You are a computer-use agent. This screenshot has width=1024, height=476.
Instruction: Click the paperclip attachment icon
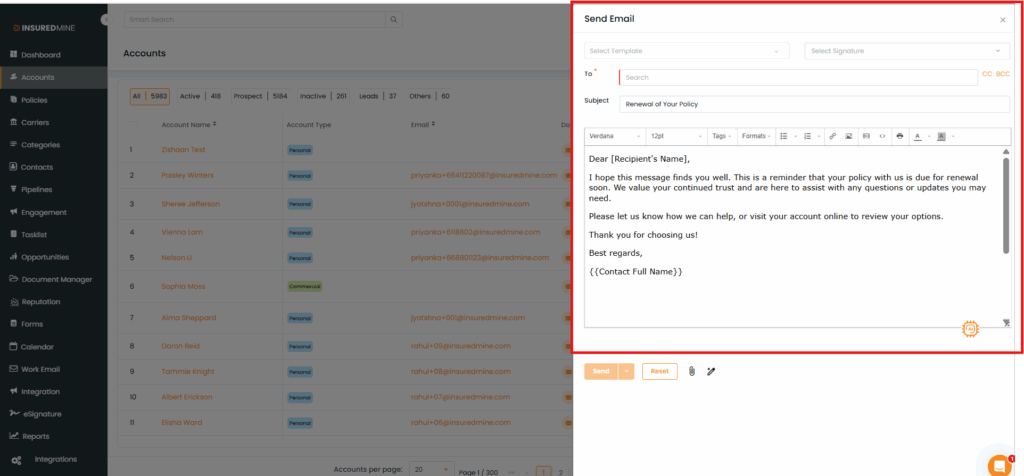[x=691, y=371]
